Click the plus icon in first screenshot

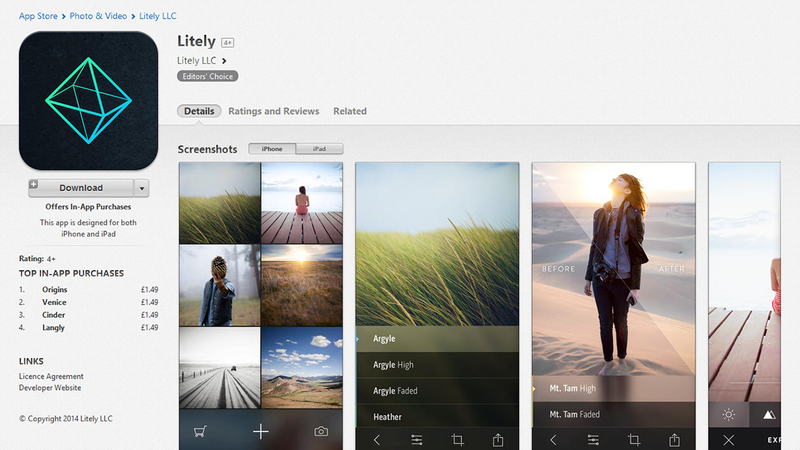[261, 432]
